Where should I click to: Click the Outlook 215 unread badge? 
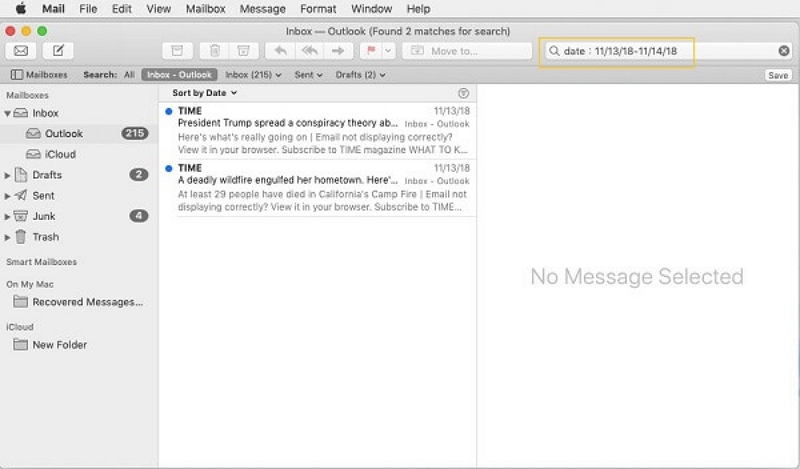(135, 133)
